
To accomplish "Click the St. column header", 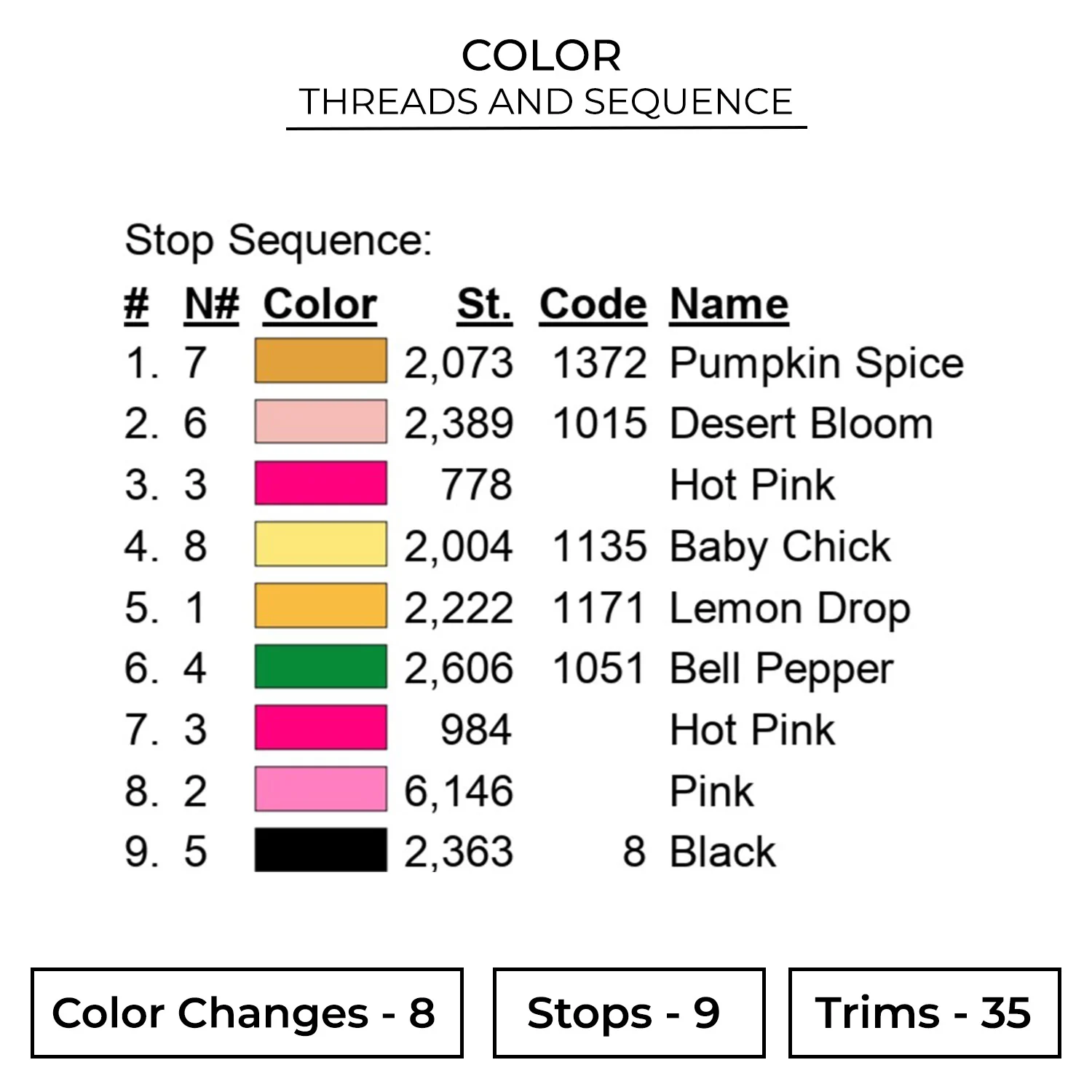I will pos(484,304).
